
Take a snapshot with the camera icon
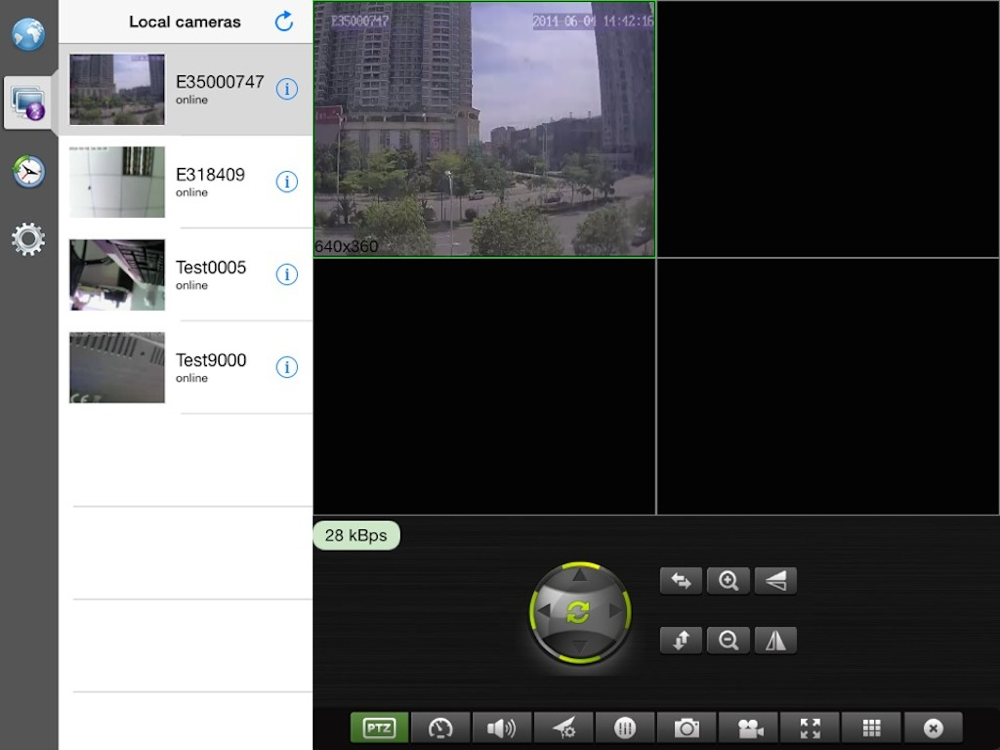coord(686,728)
